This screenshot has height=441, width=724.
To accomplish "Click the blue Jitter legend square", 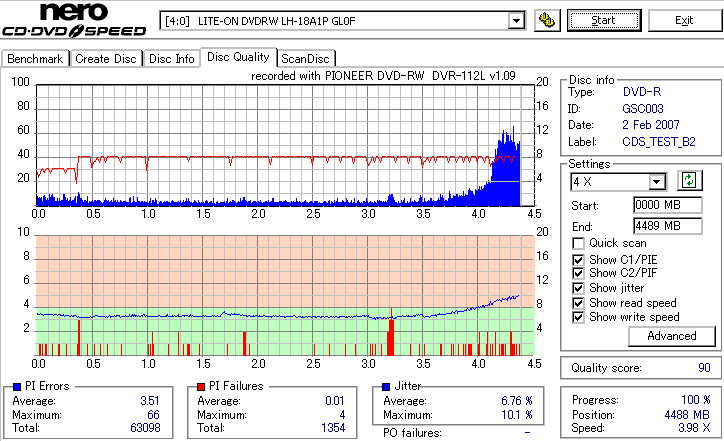I will (386, 387).
